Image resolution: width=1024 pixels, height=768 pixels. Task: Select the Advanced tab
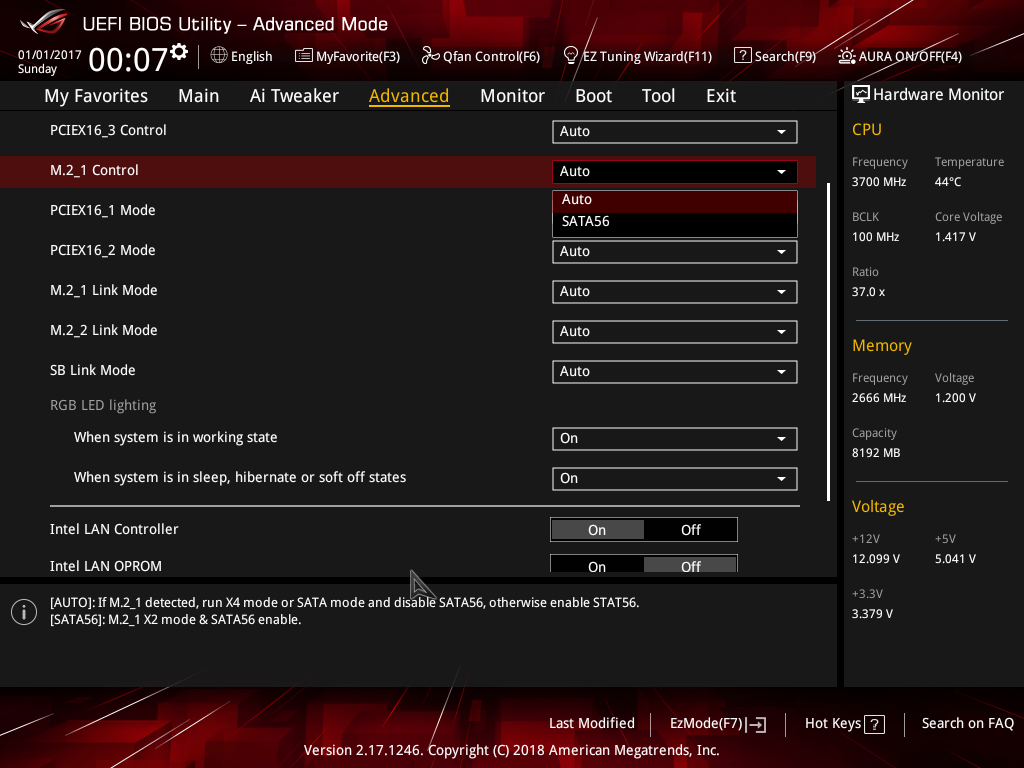point(409,96)
